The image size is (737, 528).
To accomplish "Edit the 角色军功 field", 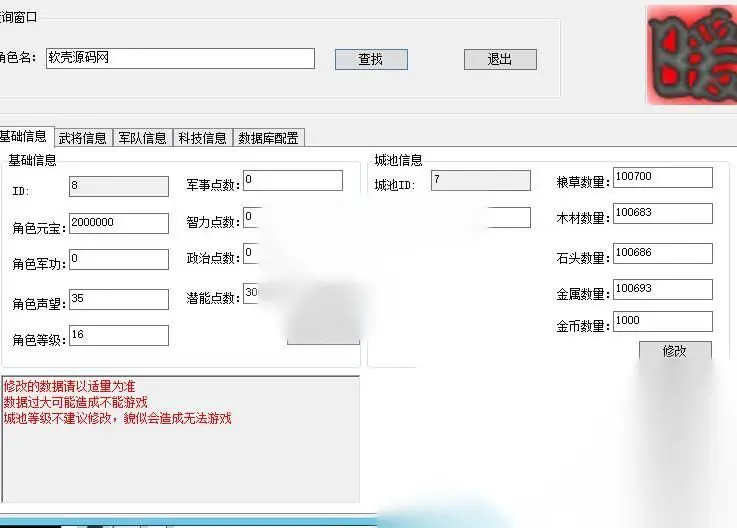I will (119, 260).
